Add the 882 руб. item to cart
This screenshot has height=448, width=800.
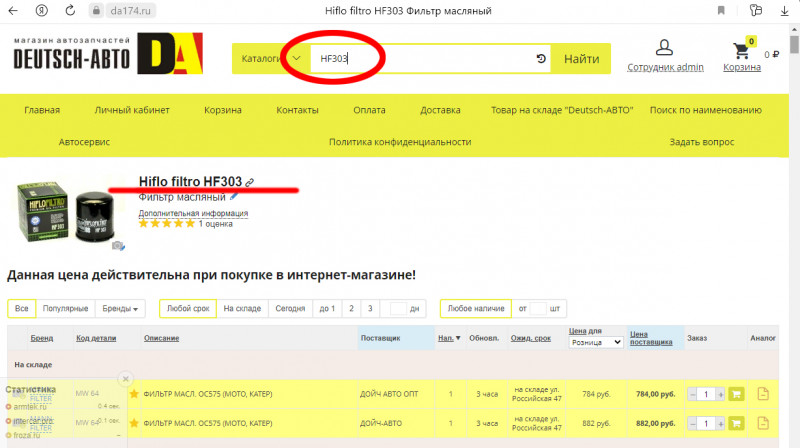pyautogui.click(x=736, y=423)
